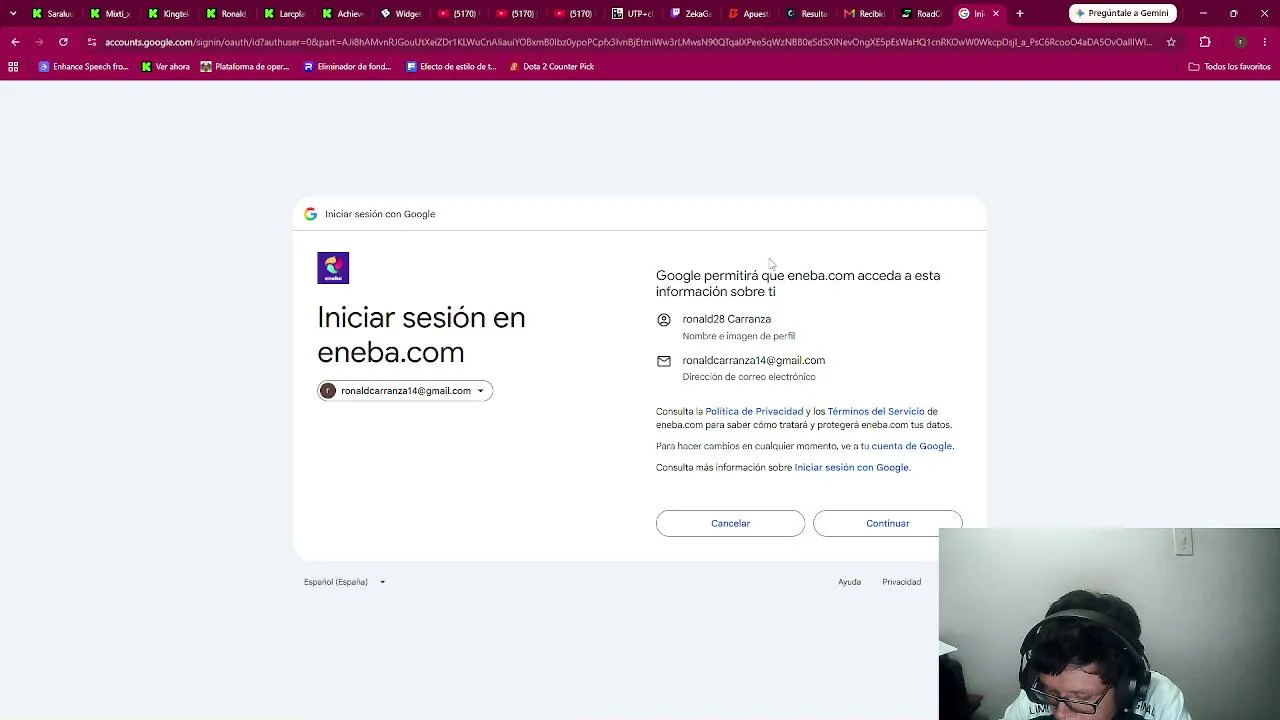Switch to the Resulta tab
1280x720 pixels.
click(x=807, y=14)
